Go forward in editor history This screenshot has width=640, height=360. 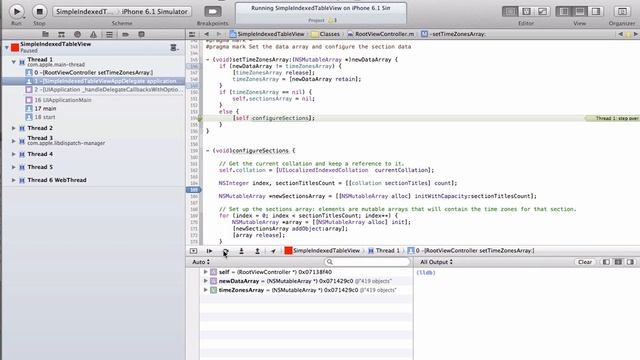click(219, 34)
